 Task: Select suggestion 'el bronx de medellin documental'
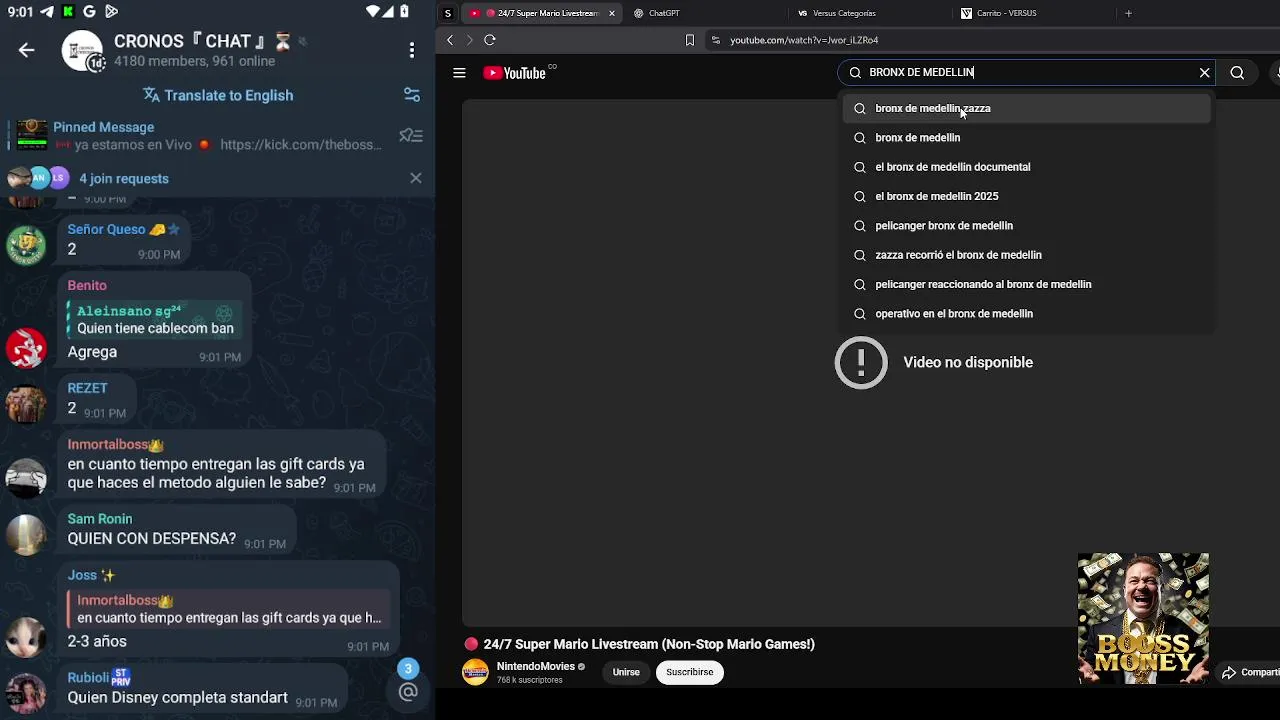tap(1027, 167)
